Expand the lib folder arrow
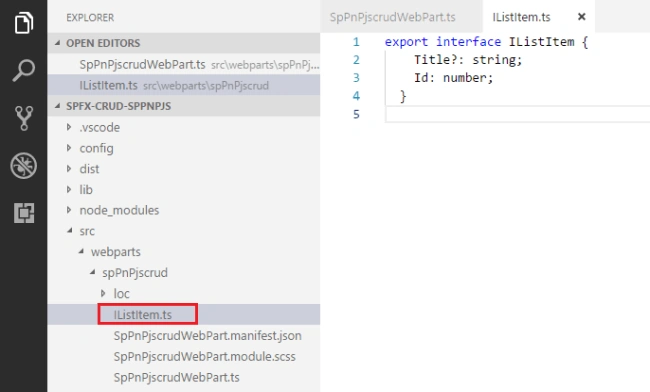This screenshot has height=392, width=650. pyautogui.click(x=69, y=189)
